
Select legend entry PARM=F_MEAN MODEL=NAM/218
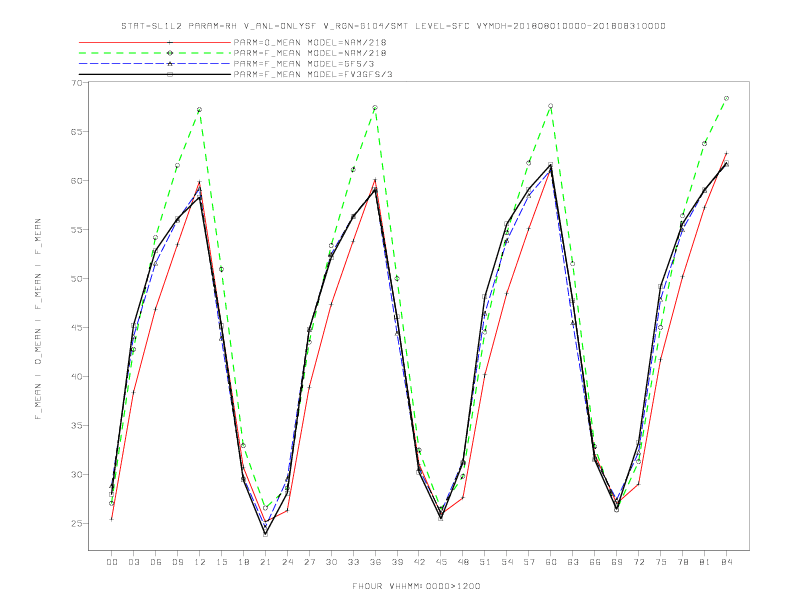pyautogui.click(x=310, y=53)
